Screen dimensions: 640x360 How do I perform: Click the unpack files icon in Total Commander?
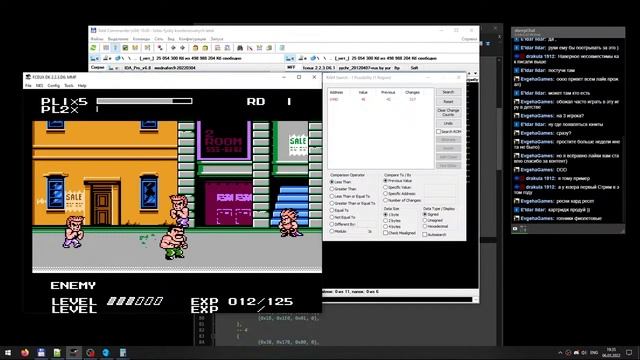coord(205,48)
